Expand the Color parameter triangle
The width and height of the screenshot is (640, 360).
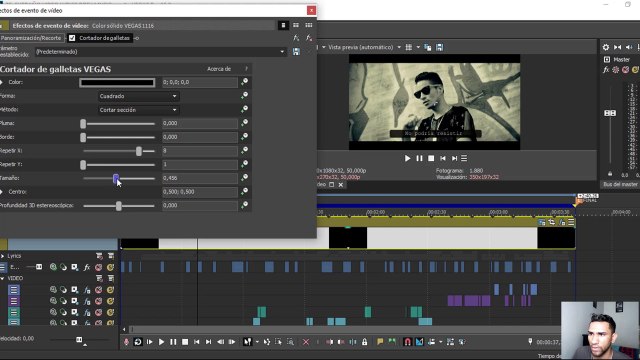[2, 82]
